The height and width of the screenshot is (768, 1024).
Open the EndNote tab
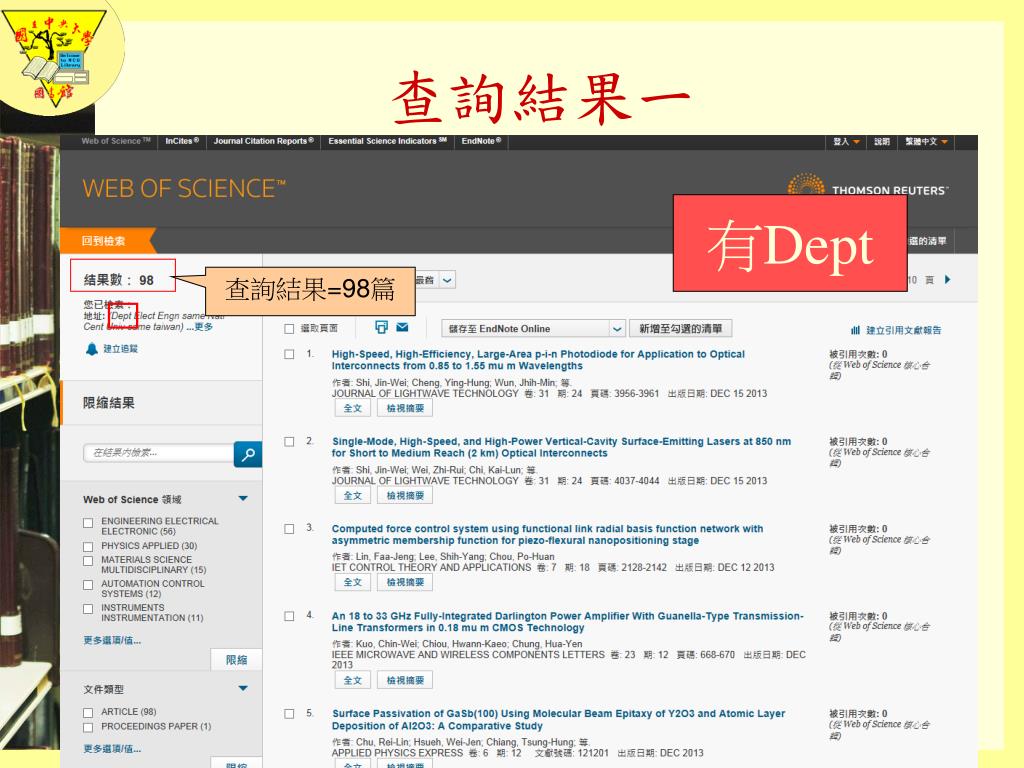click(x=481, y=141)
